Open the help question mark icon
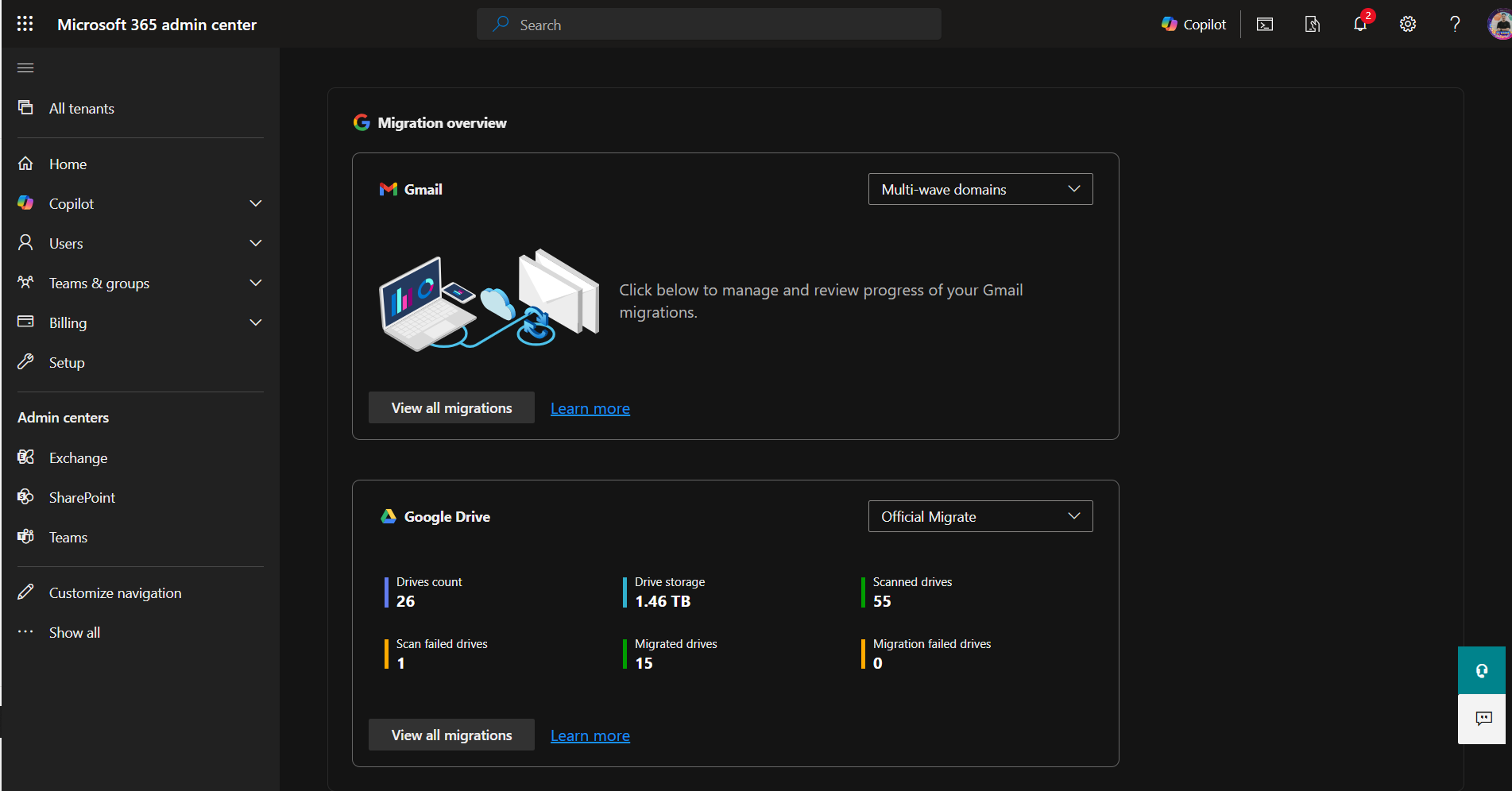 pos(1455,24)
